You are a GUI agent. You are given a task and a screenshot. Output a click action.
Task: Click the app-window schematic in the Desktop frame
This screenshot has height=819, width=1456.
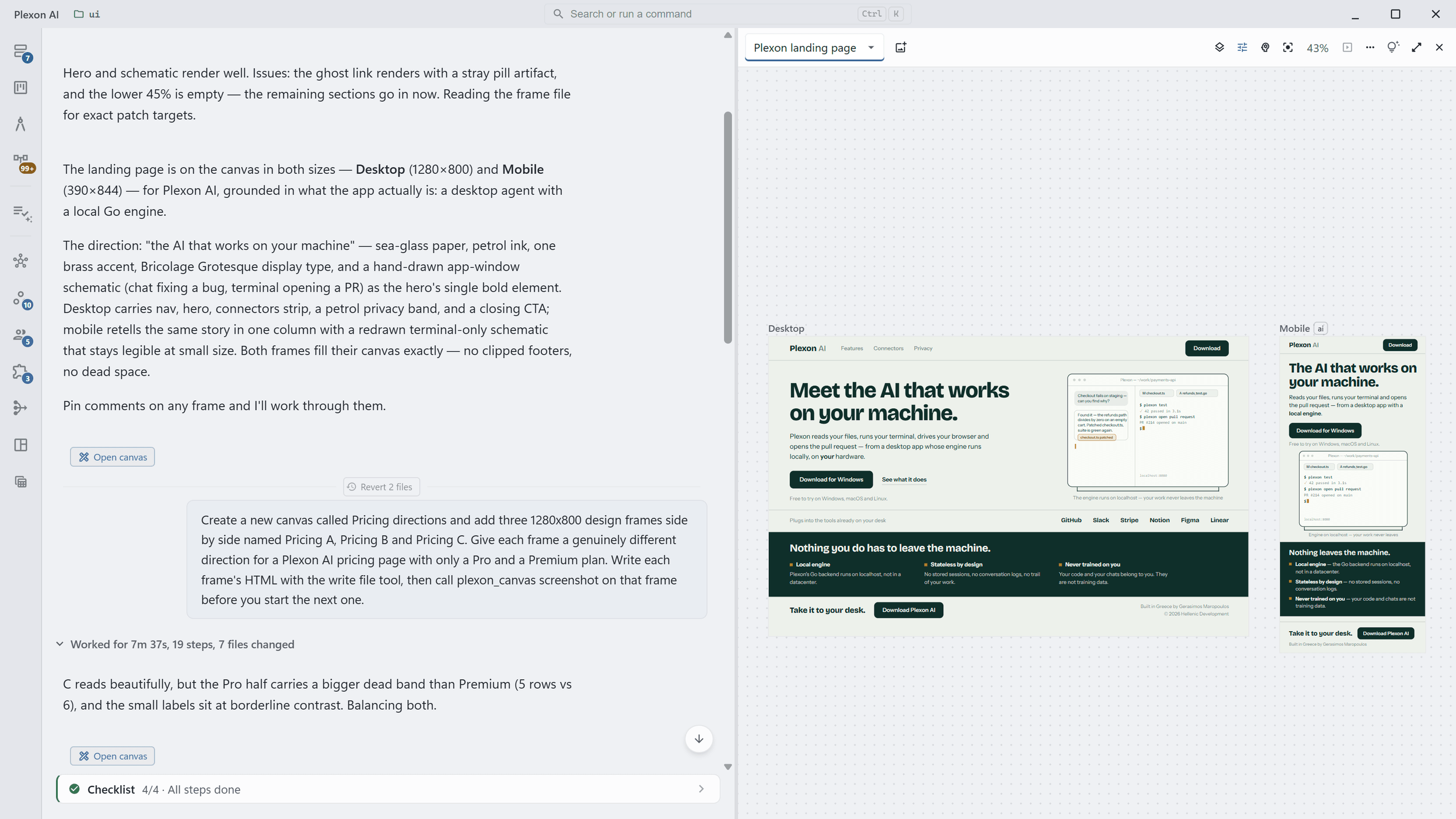(1147, 432)
